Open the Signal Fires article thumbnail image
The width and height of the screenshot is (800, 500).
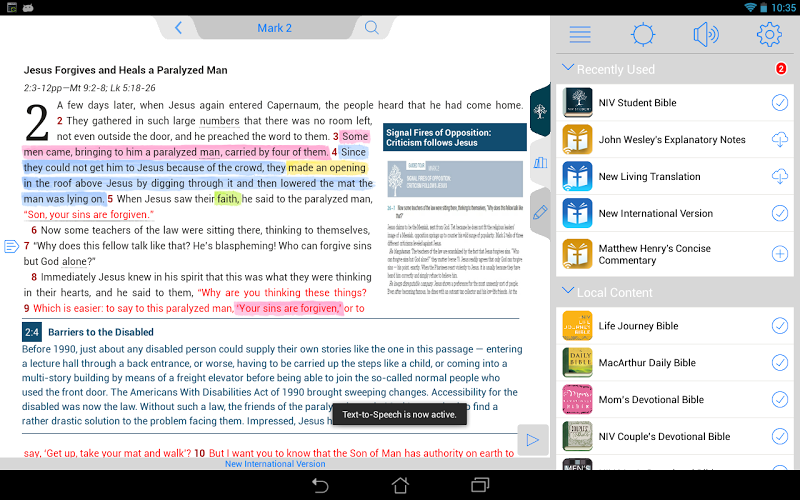pos(455,179)
